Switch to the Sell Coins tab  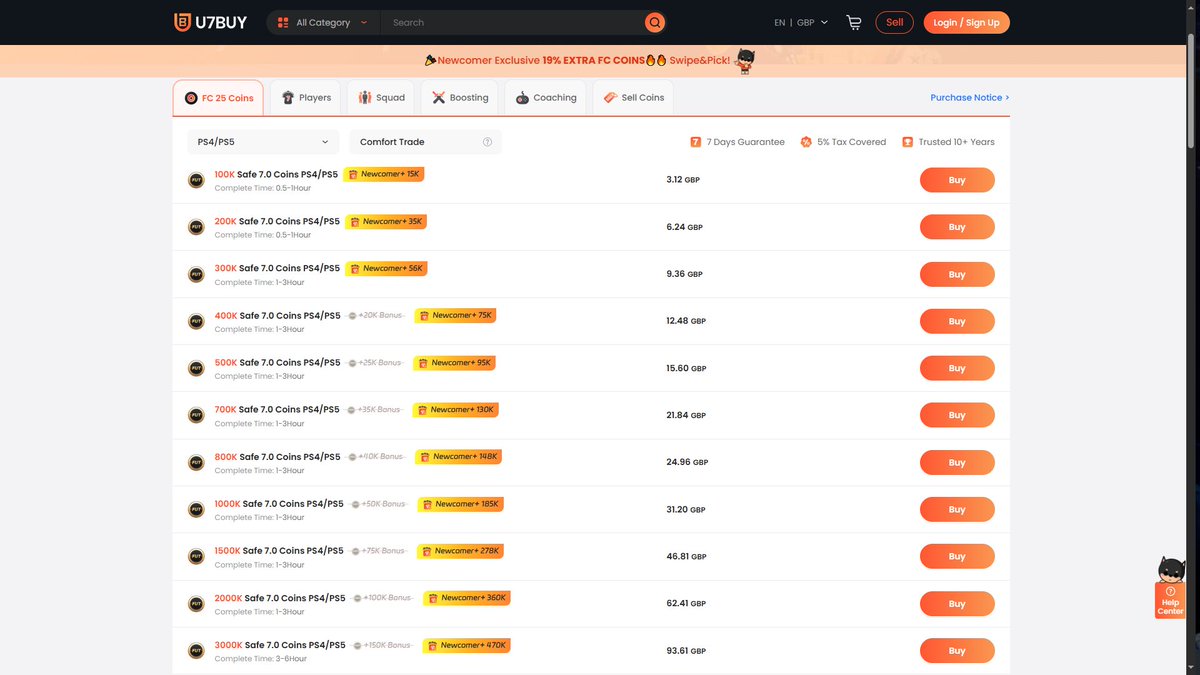pyautogui.click(x=632, y=97)
